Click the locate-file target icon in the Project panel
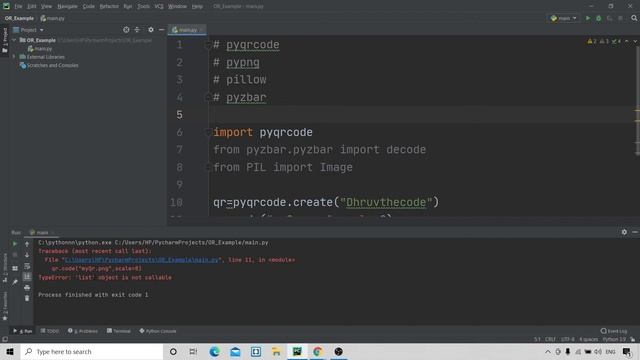This screenshot has width=640, height=360. [126, 30]
